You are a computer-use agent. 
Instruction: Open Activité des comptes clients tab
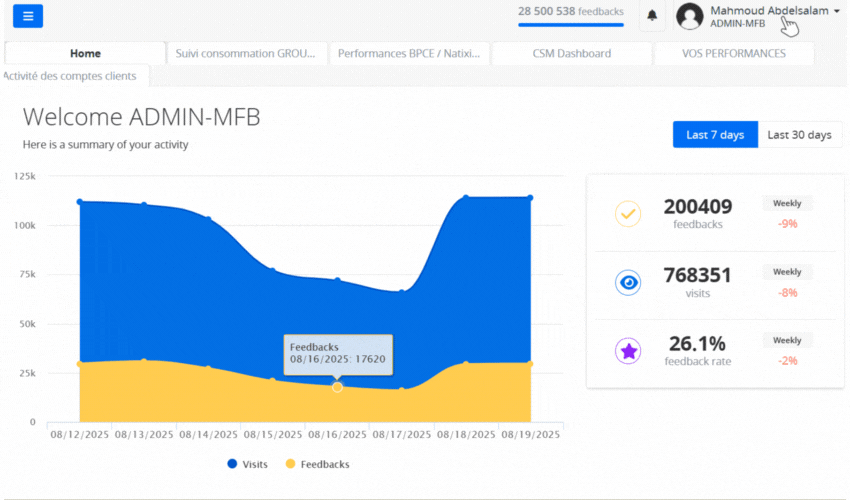[74, 76]
